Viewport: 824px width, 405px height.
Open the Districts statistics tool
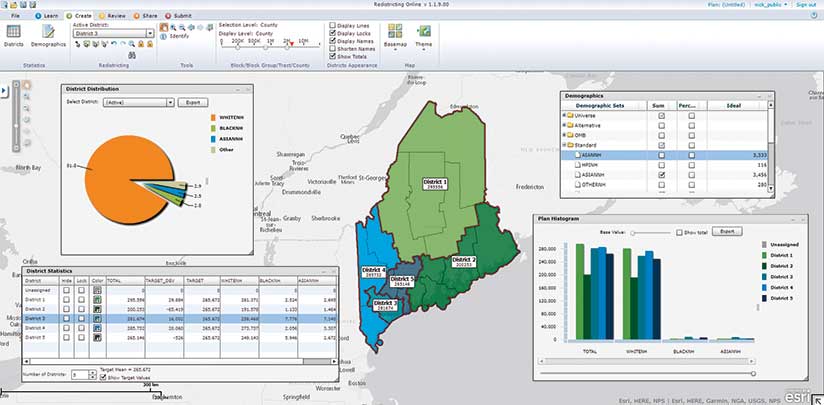point(13,36)
